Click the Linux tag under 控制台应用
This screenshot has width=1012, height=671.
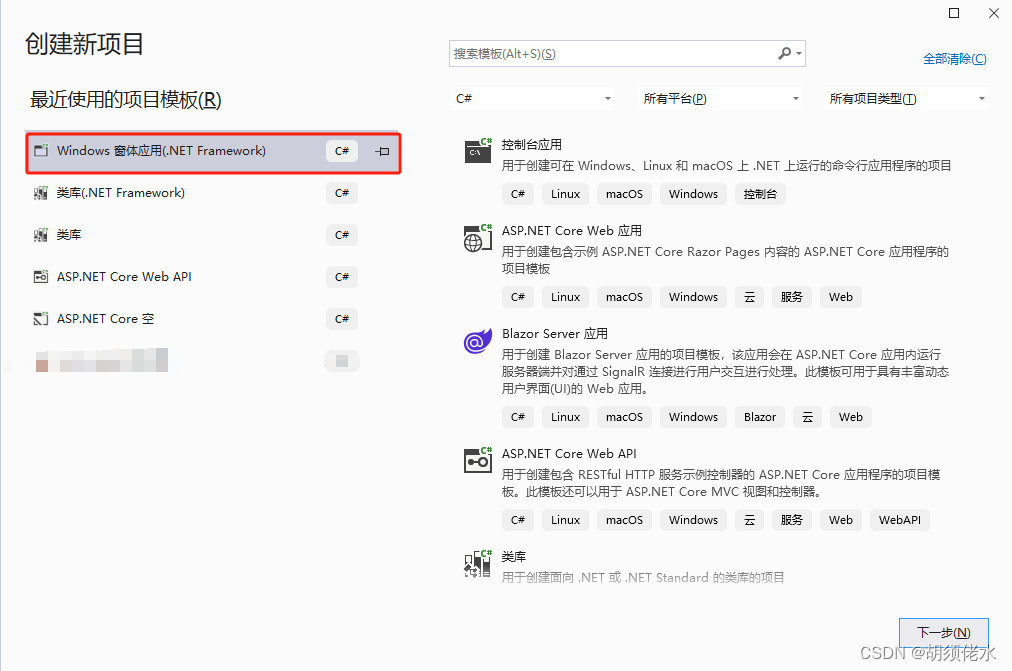(565, 194)
